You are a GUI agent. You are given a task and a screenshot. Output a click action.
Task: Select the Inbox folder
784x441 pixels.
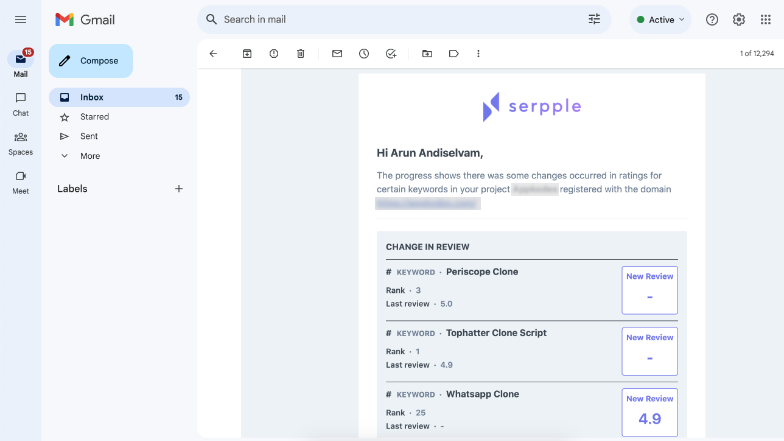coord(119,98)
